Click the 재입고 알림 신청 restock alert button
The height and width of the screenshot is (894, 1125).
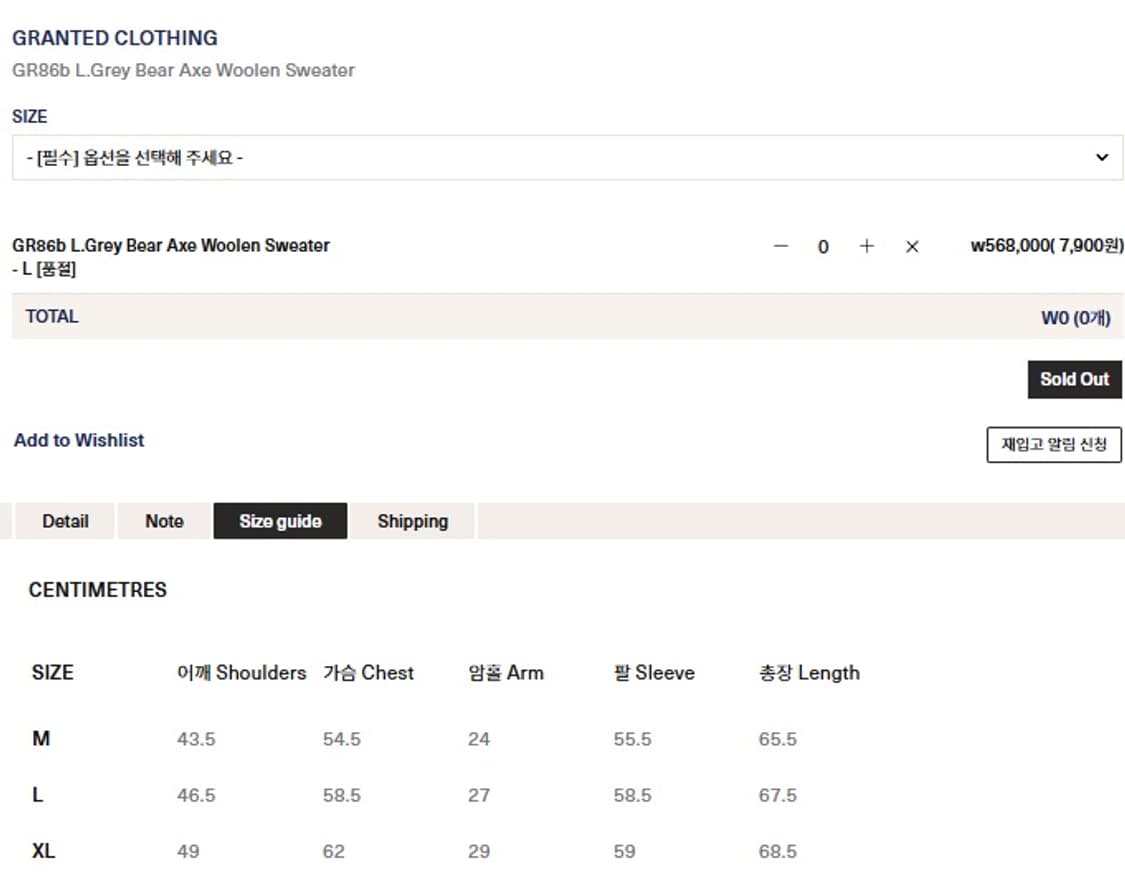coord(1054,445)
